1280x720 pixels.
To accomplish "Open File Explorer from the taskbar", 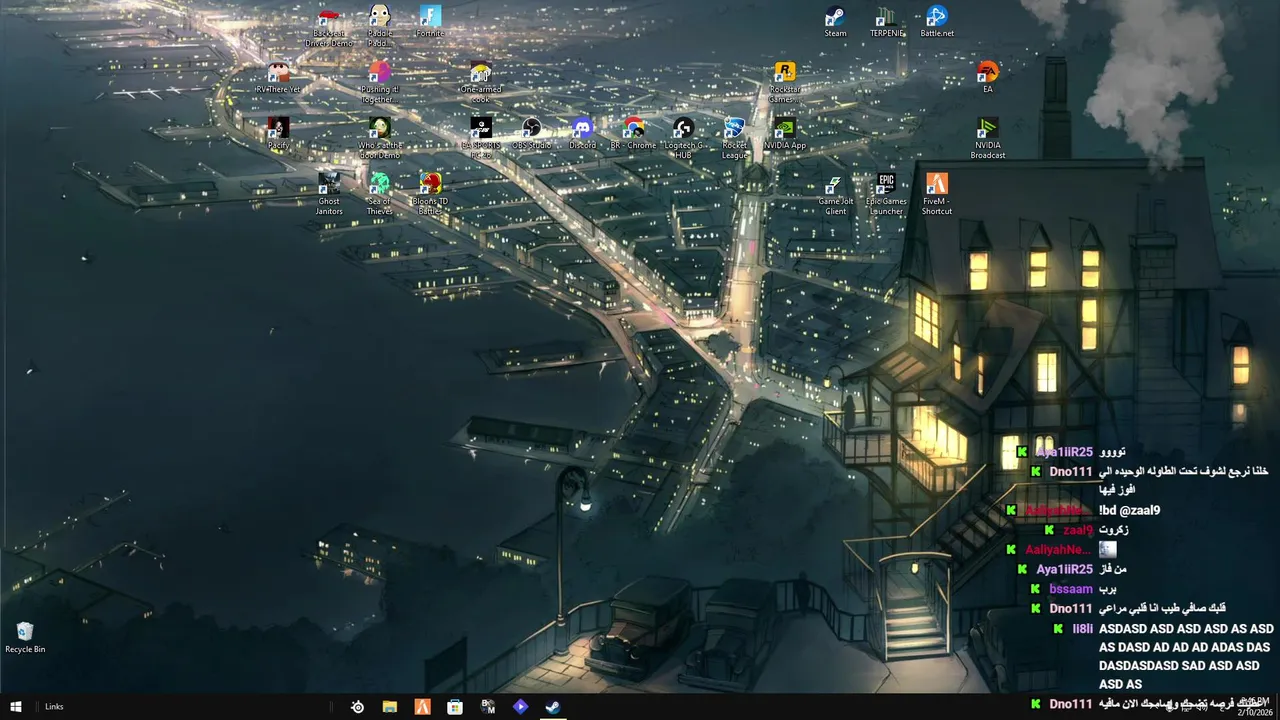I will tap(390, 707).
